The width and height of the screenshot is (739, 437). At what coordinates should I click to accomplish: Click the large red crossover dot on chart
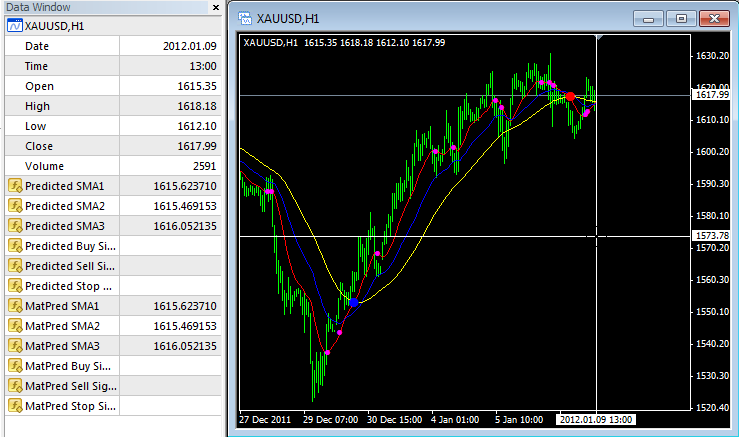[x=570, y=96]
